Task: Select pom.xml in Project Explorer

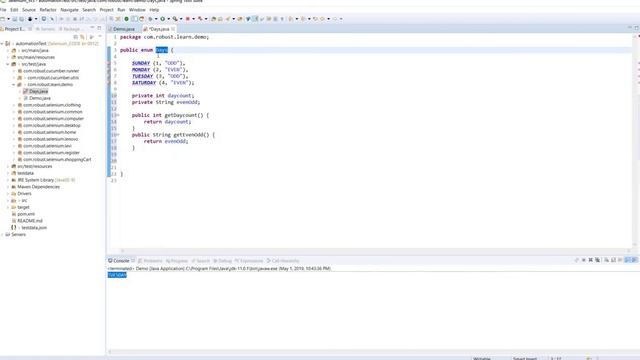Action: pyautogui.click(x=26, y=214)
